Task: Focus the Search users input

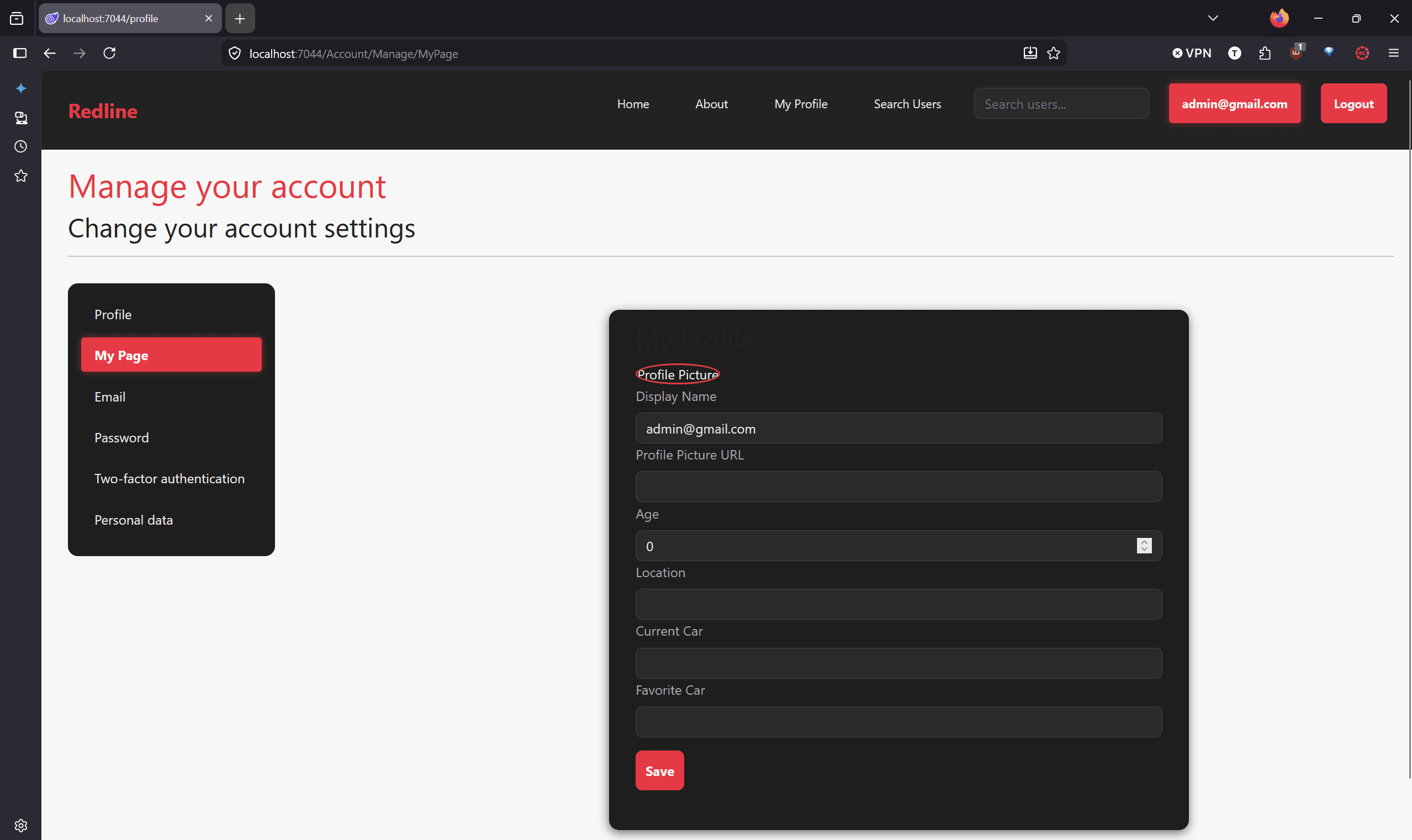Action: (1061, 104)
